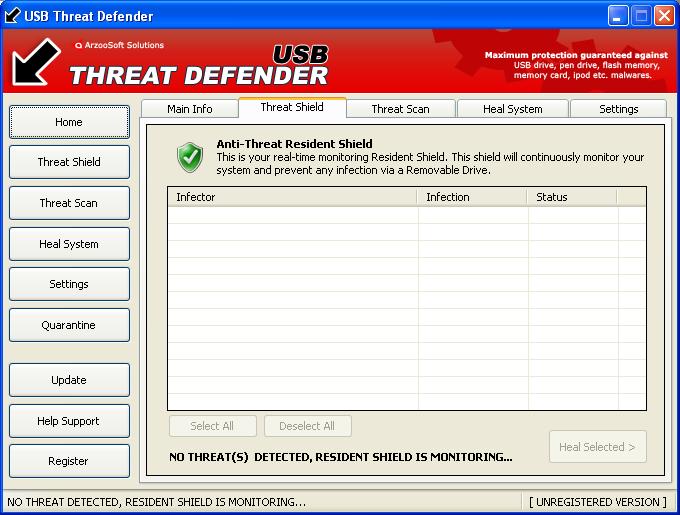Sort by the Infection column header
This screenshot has width=680, height=515.
click(472, 197)
